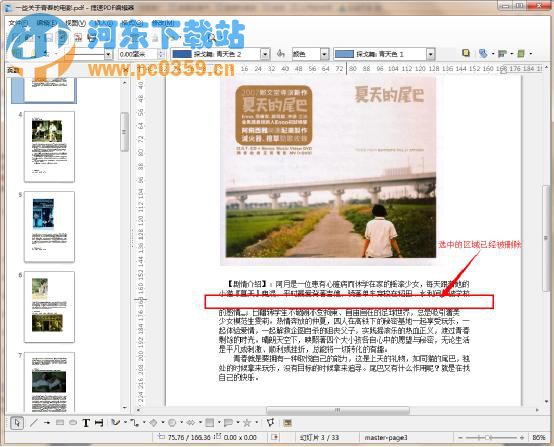Click the blue 青天色 2 line color swatch

(x=182, y=54)
